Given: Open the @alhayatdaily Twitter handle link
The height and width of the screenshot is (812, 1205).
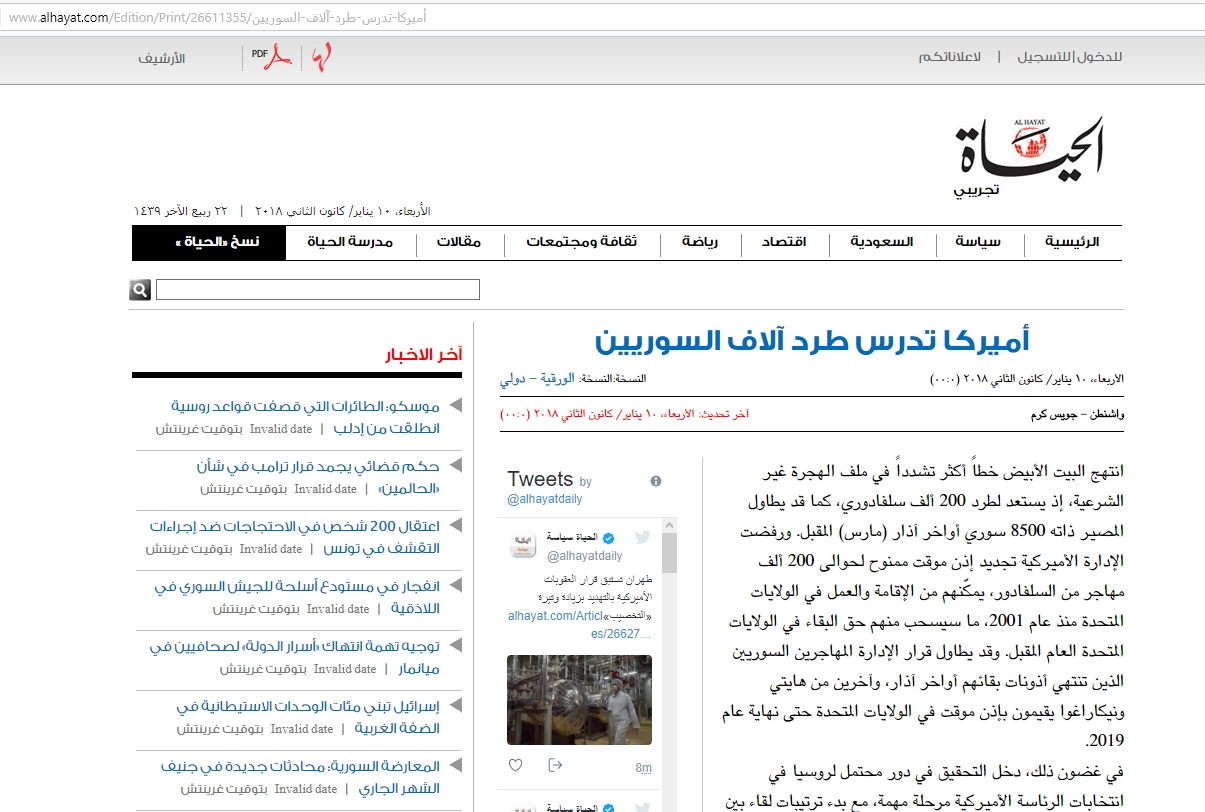Looking at the screenshot, I should tap(544, 498).
